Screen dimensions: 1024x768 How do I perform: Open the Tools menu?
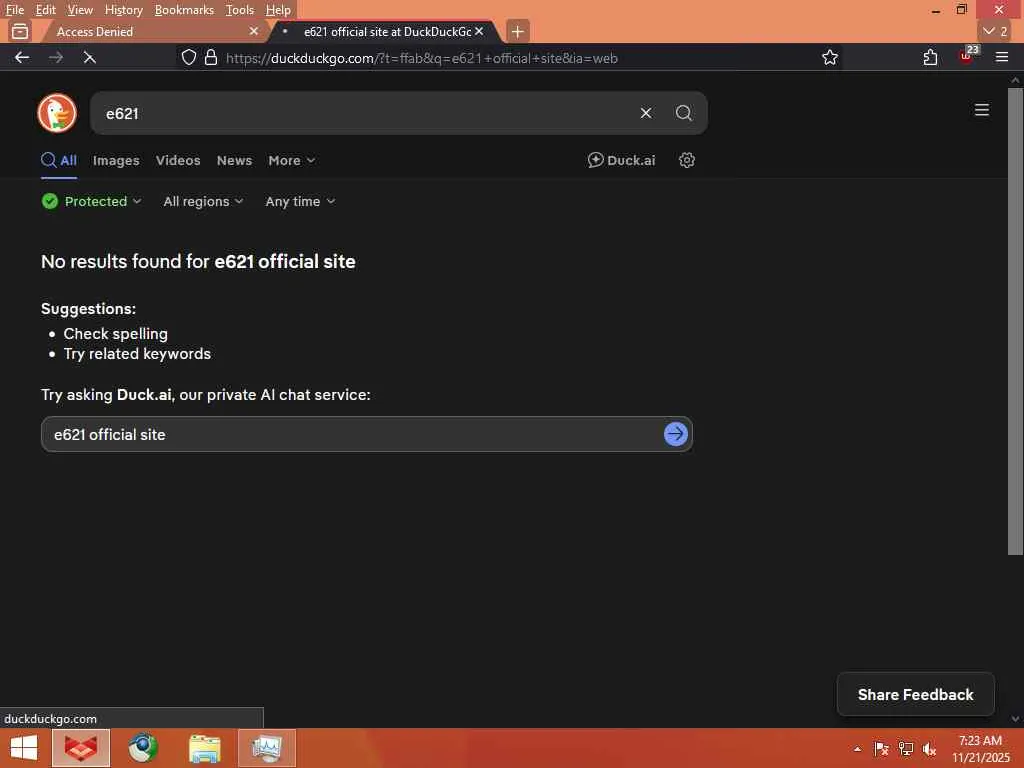pos(240,10)
